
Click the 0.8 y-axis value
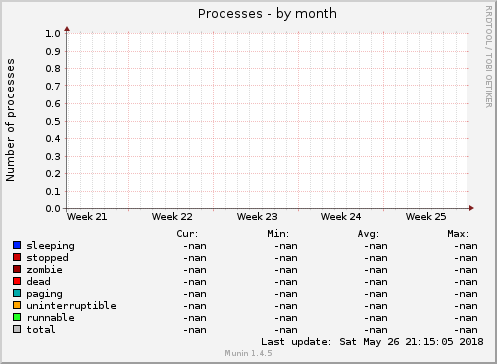tap(53, 69)
